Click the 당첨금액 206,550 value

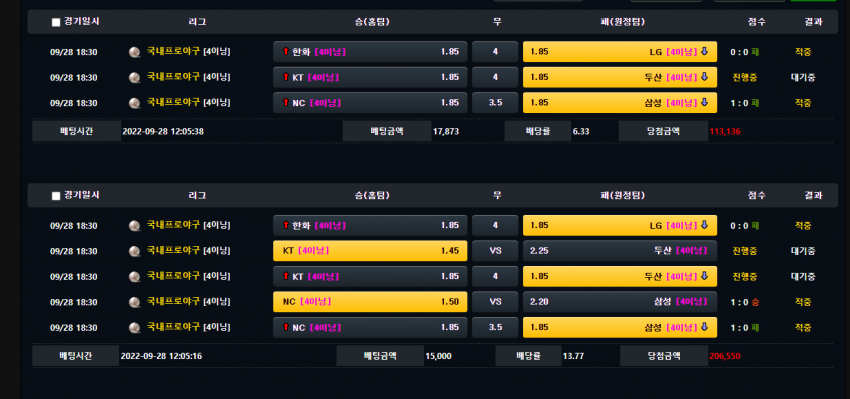(x=725, y=356)
